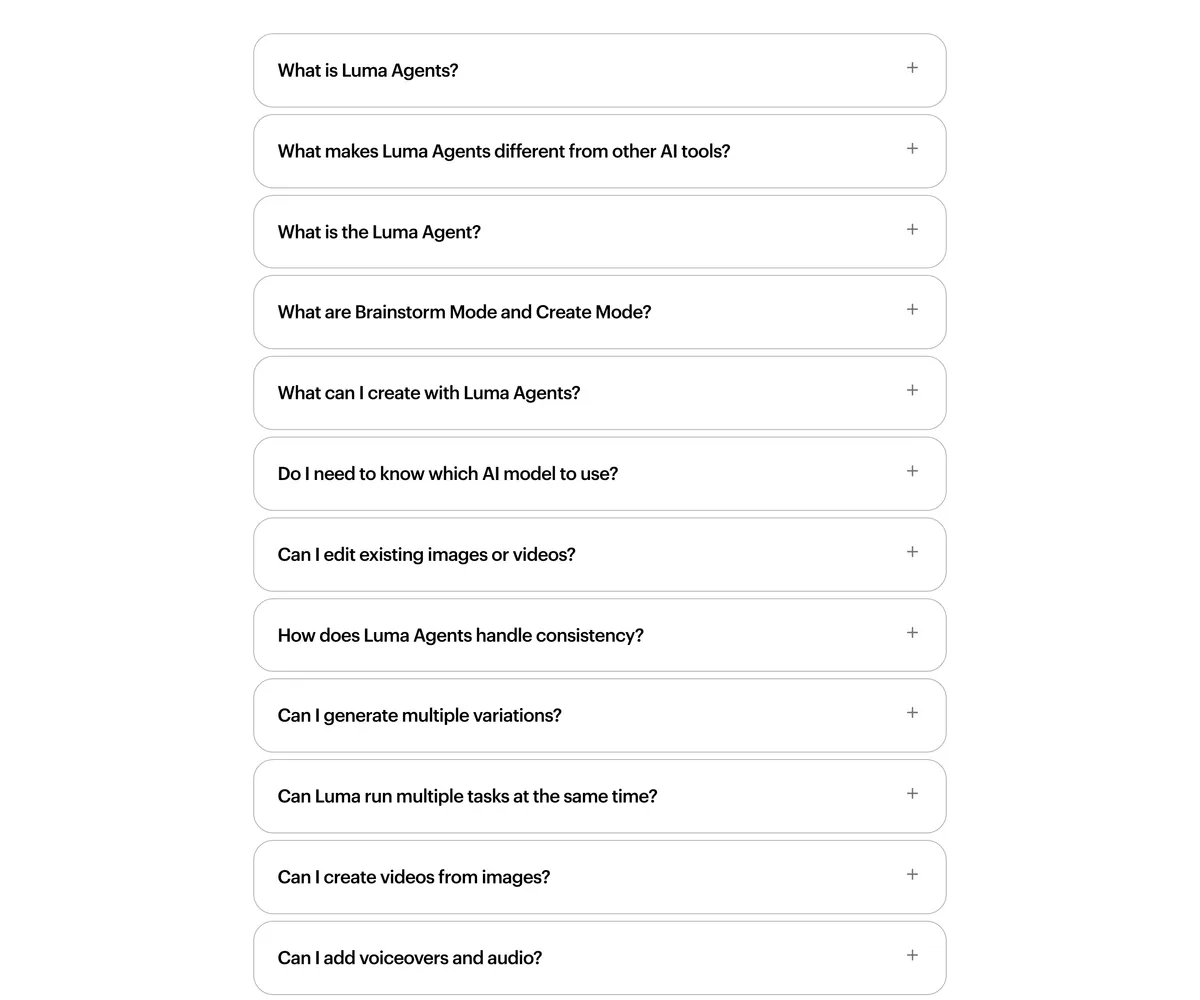Click plus icon next to voiceovers and audio
This screenshot has height=1000, width=1200.
point(912,955)
